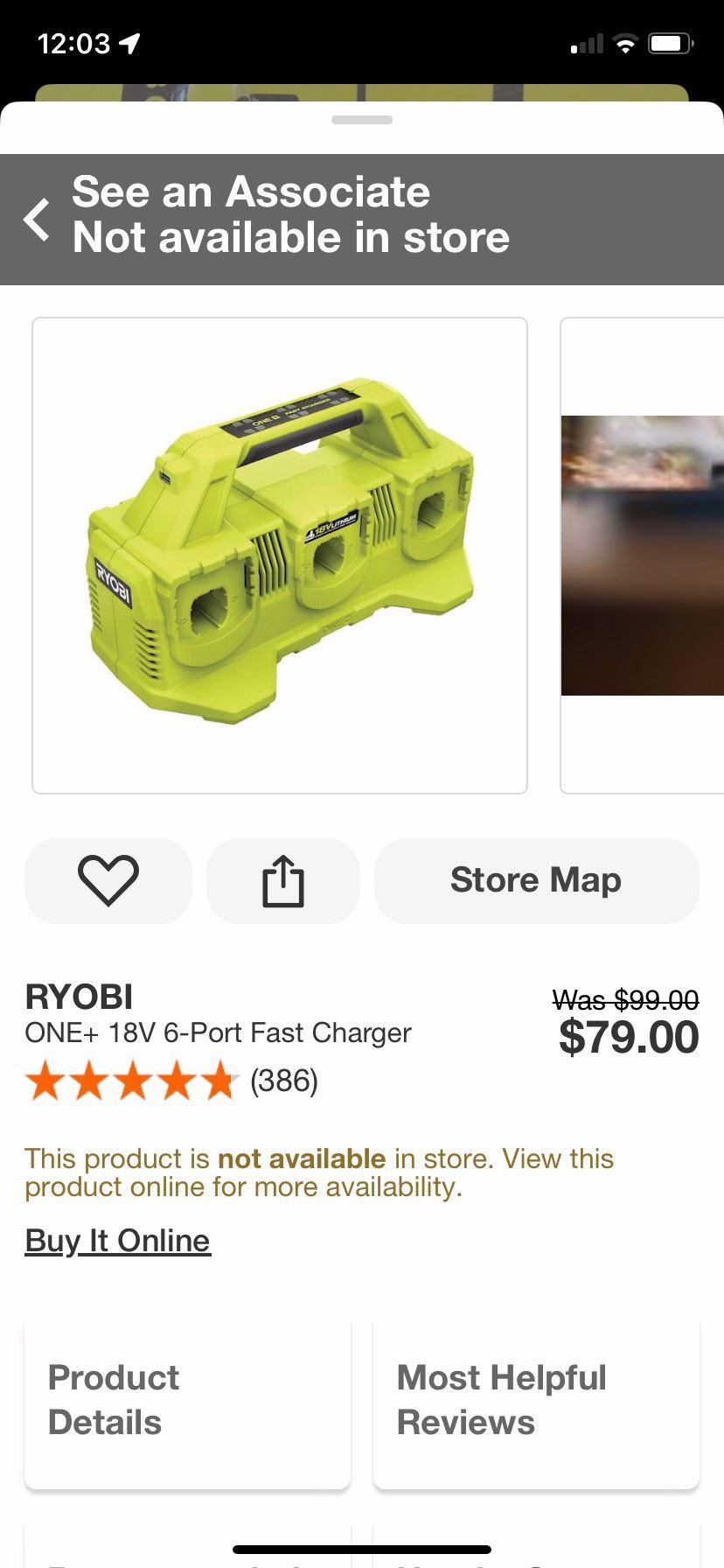The height and width of the screenshot is (1568, 724).
Task: Open the Most Helpful Reviews card
Action: click(x=536, y=1400)
